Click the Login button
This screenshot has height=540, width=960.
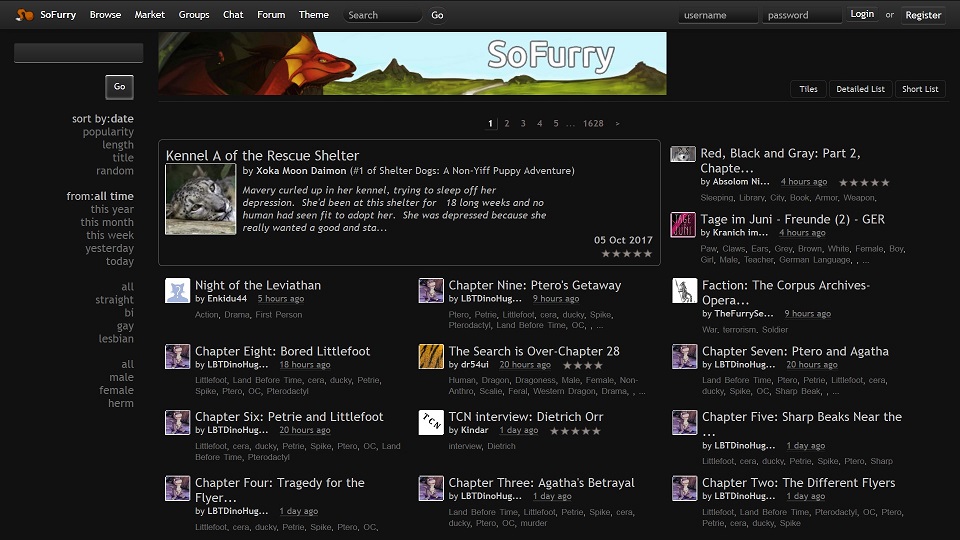click(862, 14)
